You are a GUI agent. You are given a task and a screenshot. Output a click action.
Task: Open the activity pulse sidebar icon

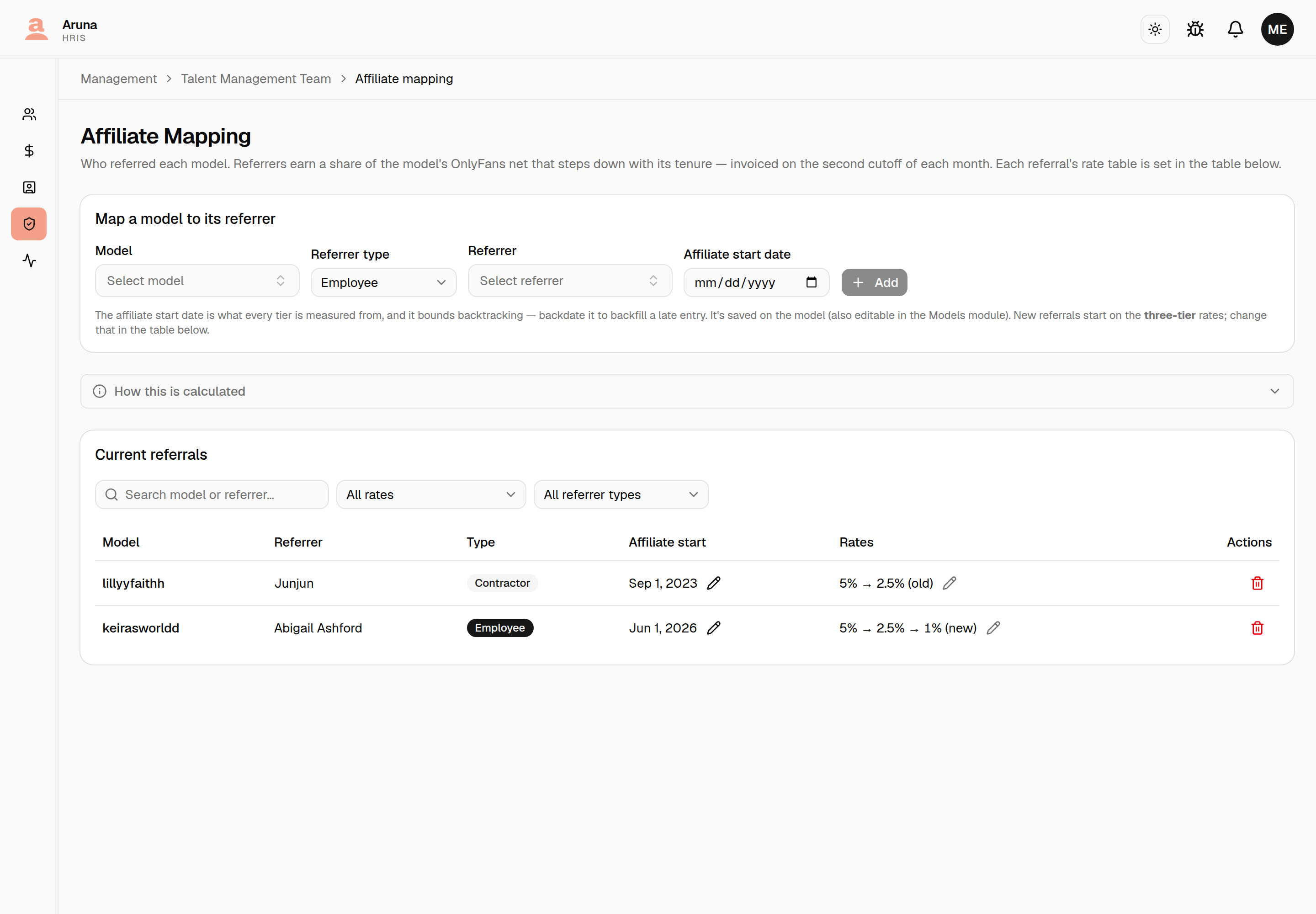pyautogui.click(x=29, y=260)
